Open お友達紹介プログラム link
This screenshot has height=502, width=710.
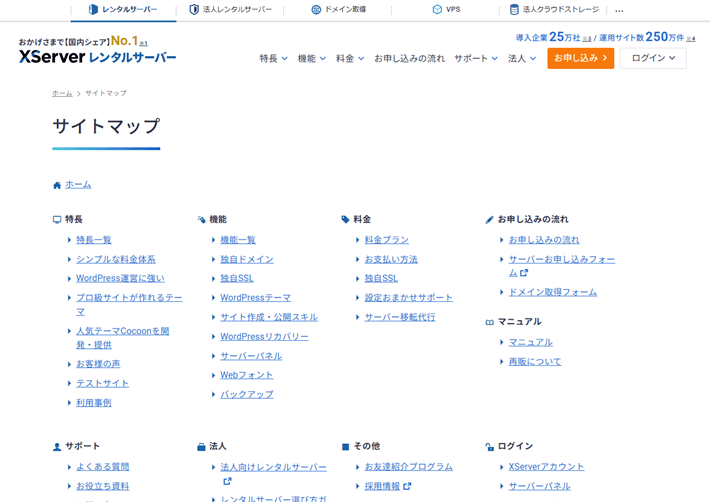[409, 467]
